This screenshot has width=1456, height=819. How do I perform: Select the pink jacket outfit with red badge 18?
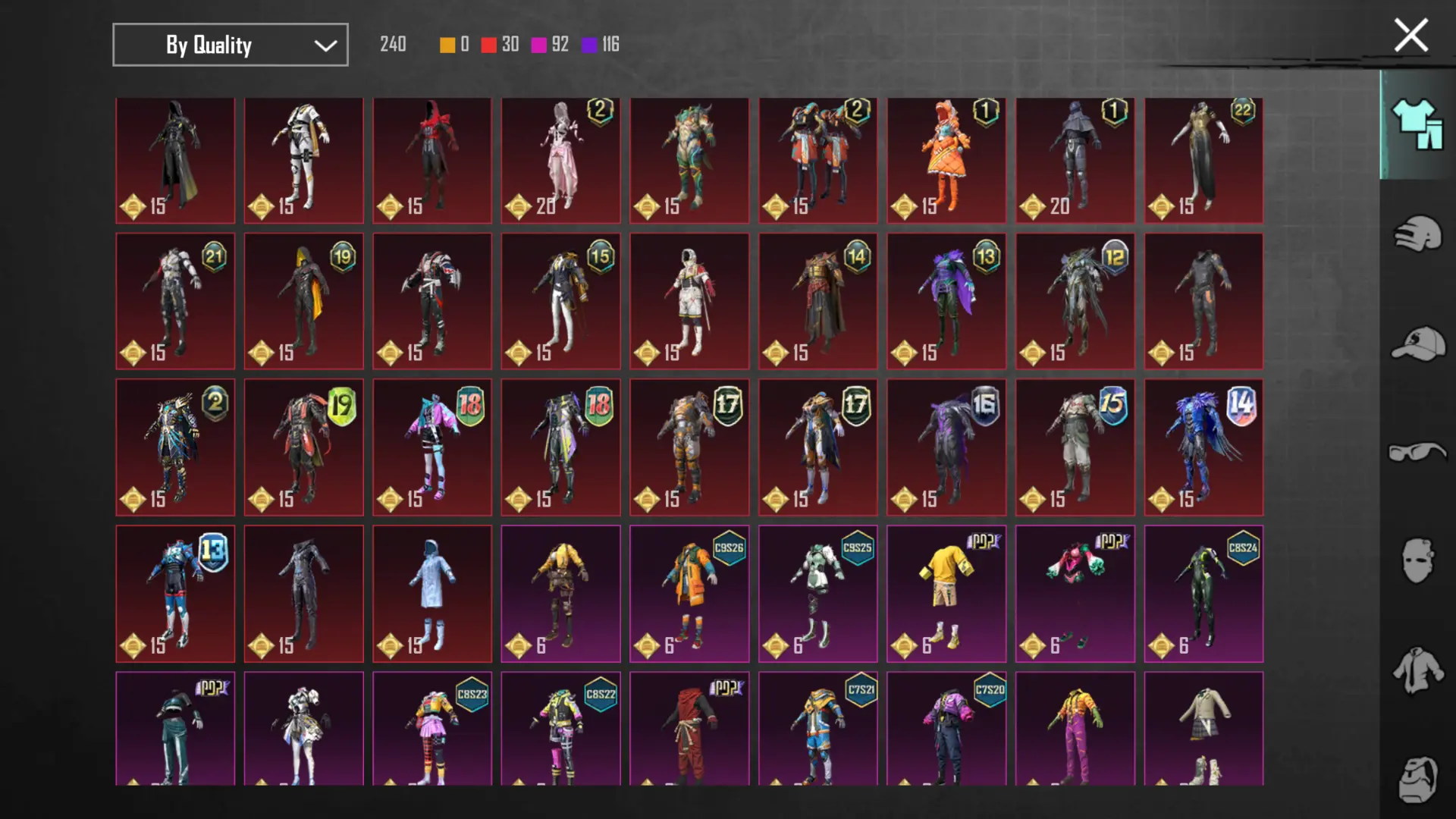pos(432,447)
